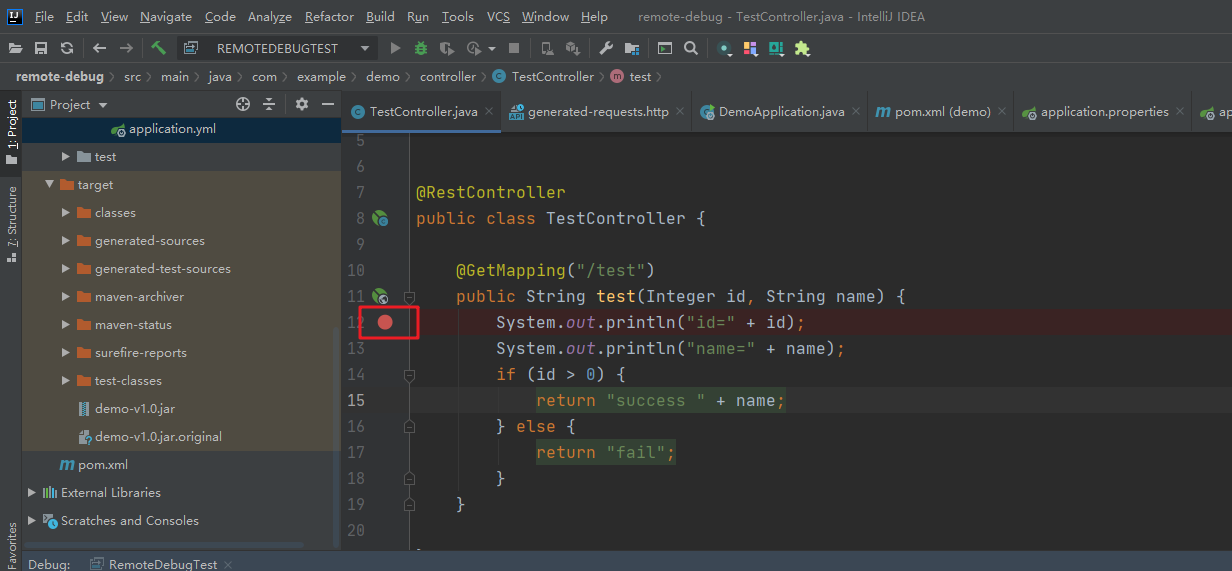Image resolution: width=1232 pixels, height=571 pixels.
Task: Expand the maven-archiver folder
Action: pyautogui.click(x=65, y=297)
